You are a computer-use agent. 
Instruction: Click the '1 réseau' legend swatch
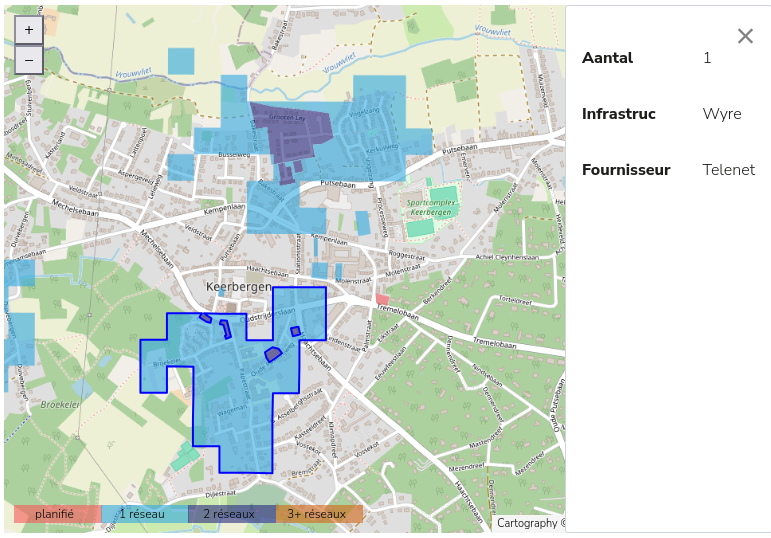(x=145, y=514)
